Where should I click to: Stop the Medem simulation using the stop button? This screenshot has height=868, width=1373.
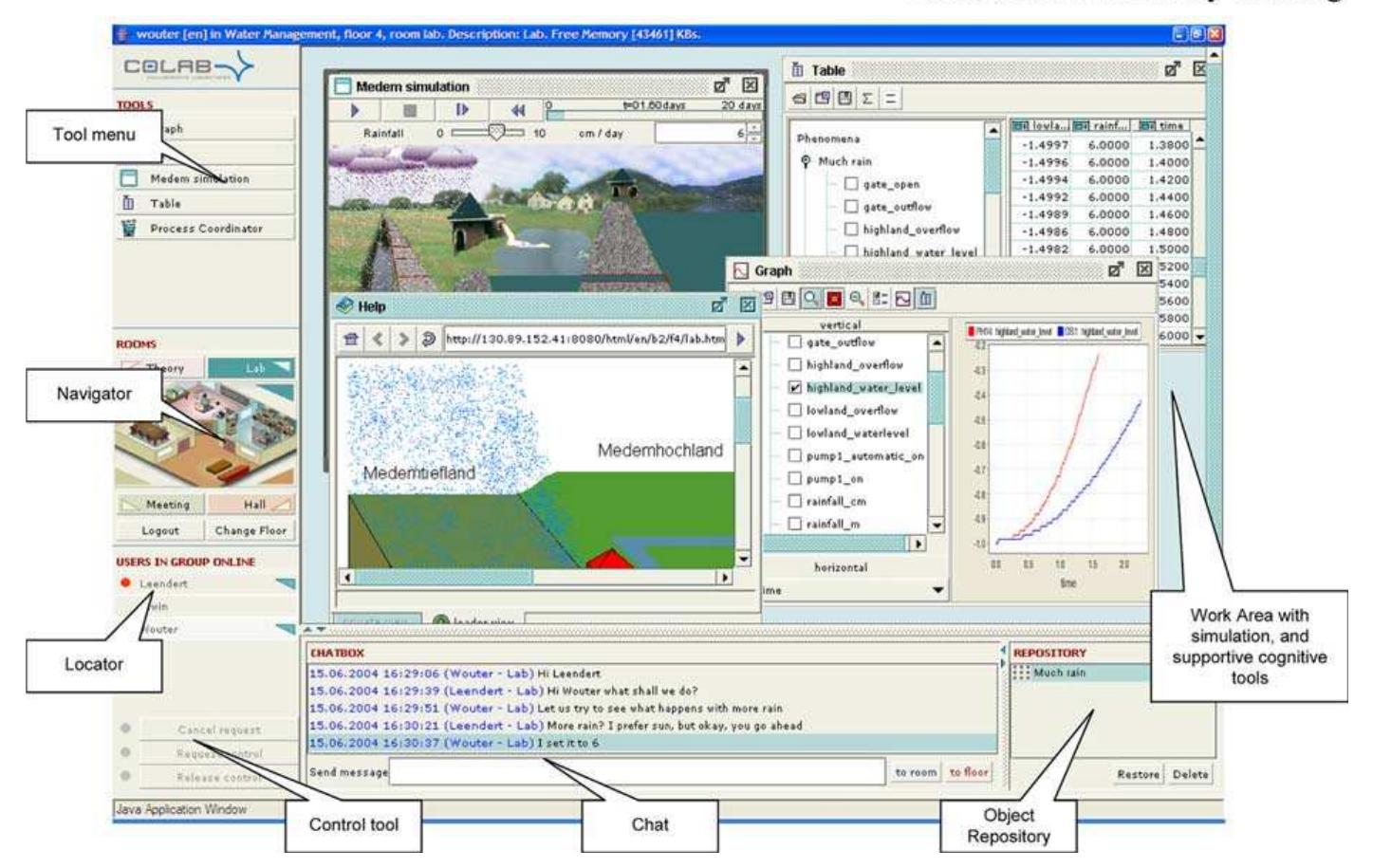pyautogui.click(x=410, y=110)
